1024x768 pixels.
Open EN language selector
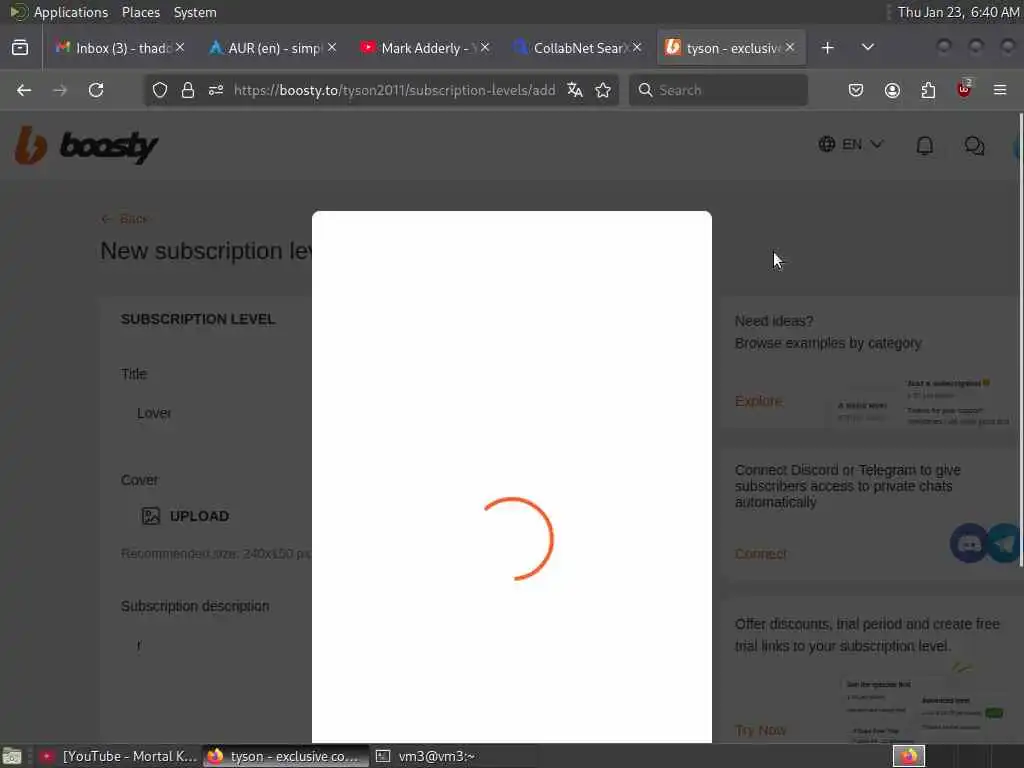(x=851, y=144)
